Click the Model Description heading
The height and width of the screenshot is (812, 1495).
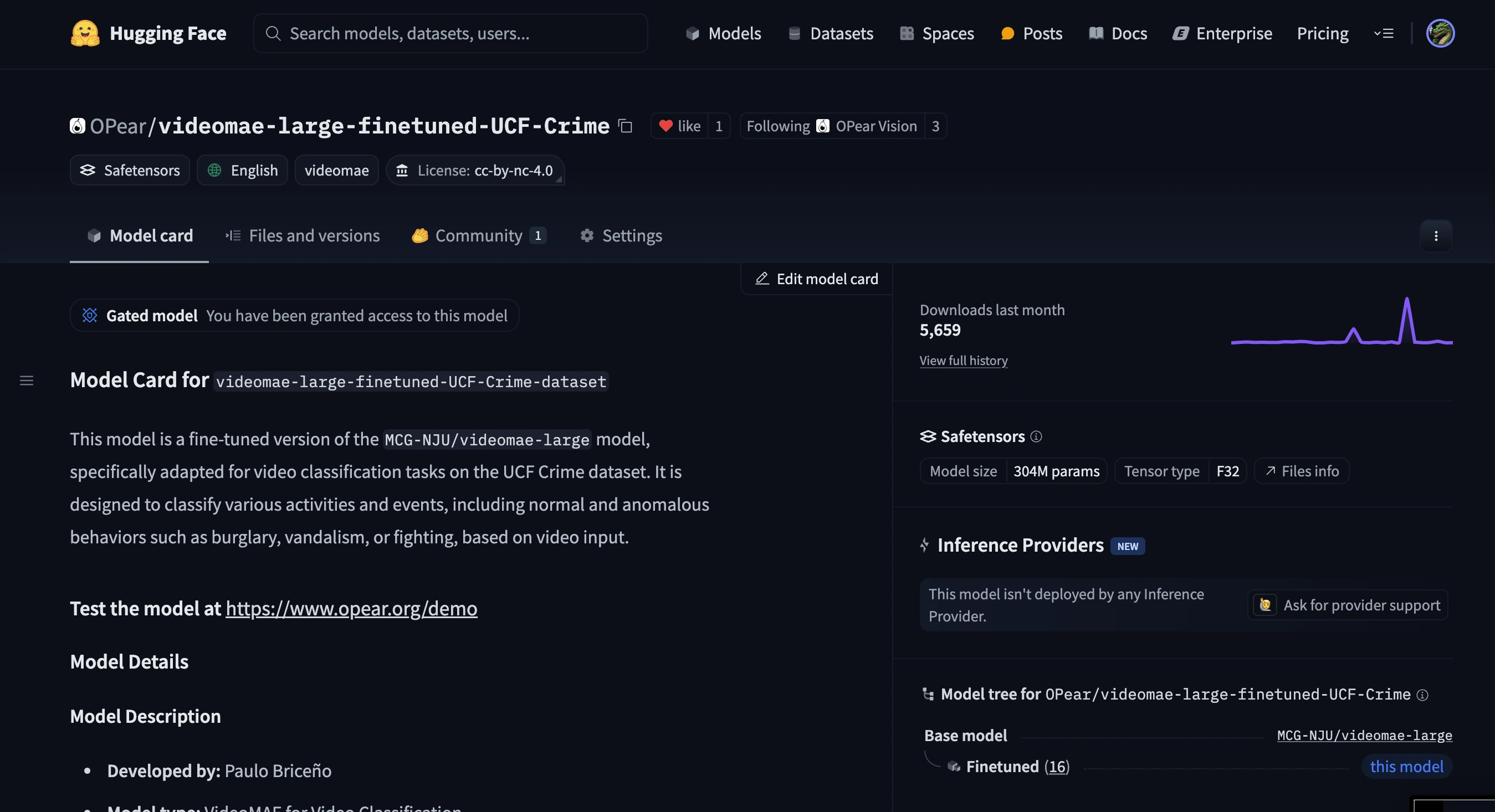146,716
